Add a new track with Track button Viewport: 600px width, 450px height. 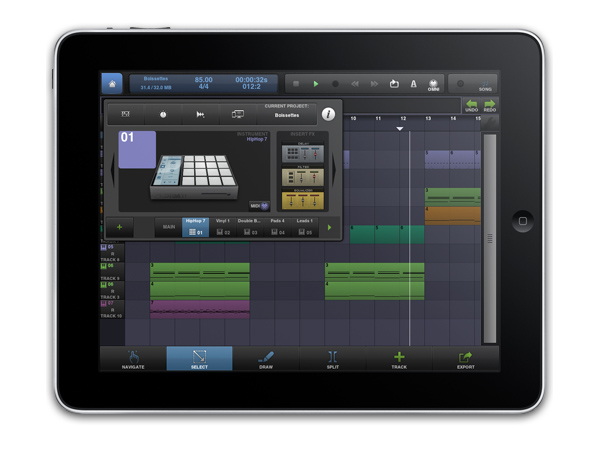pos(399,359)
